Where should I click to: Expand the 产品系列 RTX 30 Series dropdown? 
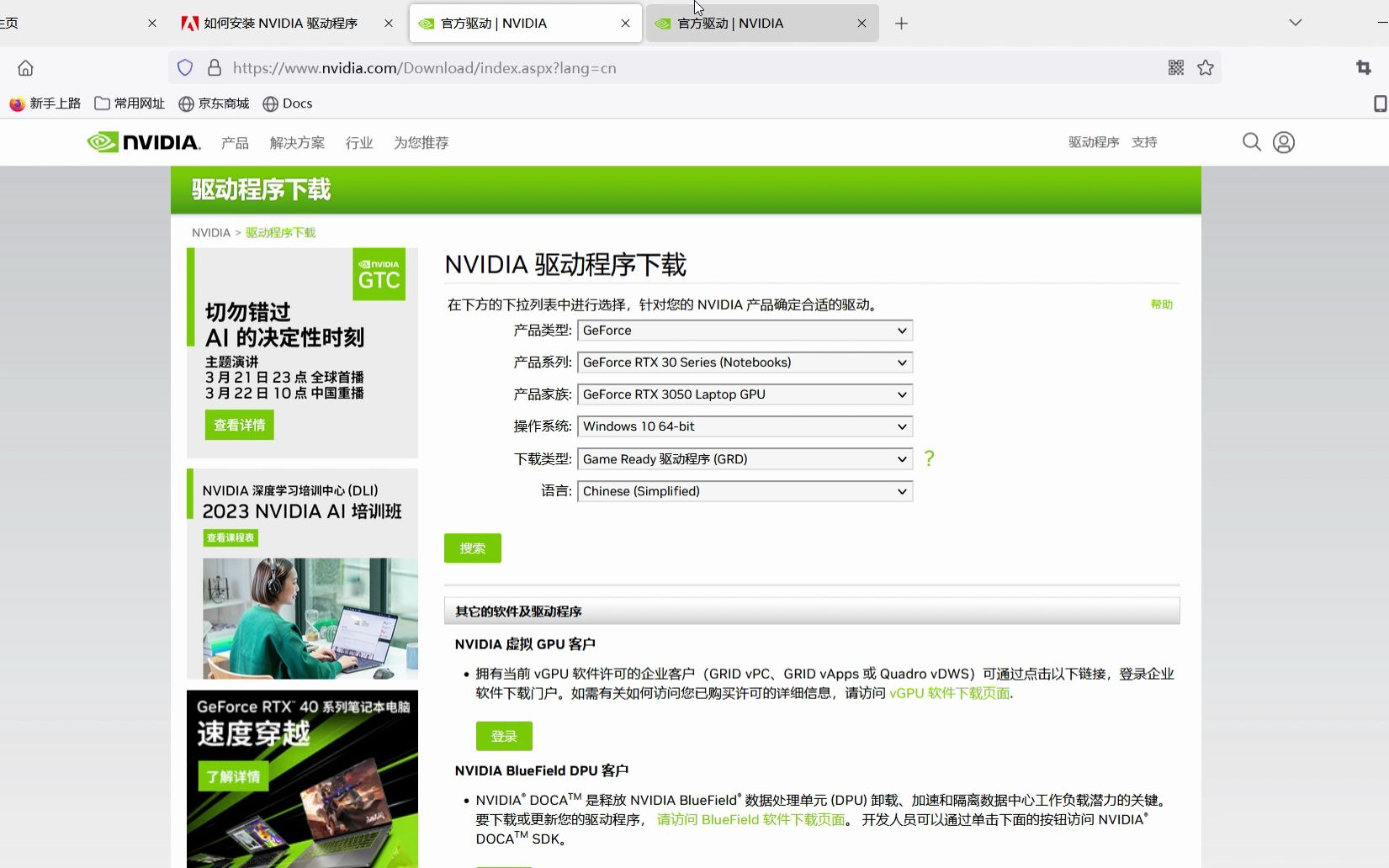tap(745, 363)
